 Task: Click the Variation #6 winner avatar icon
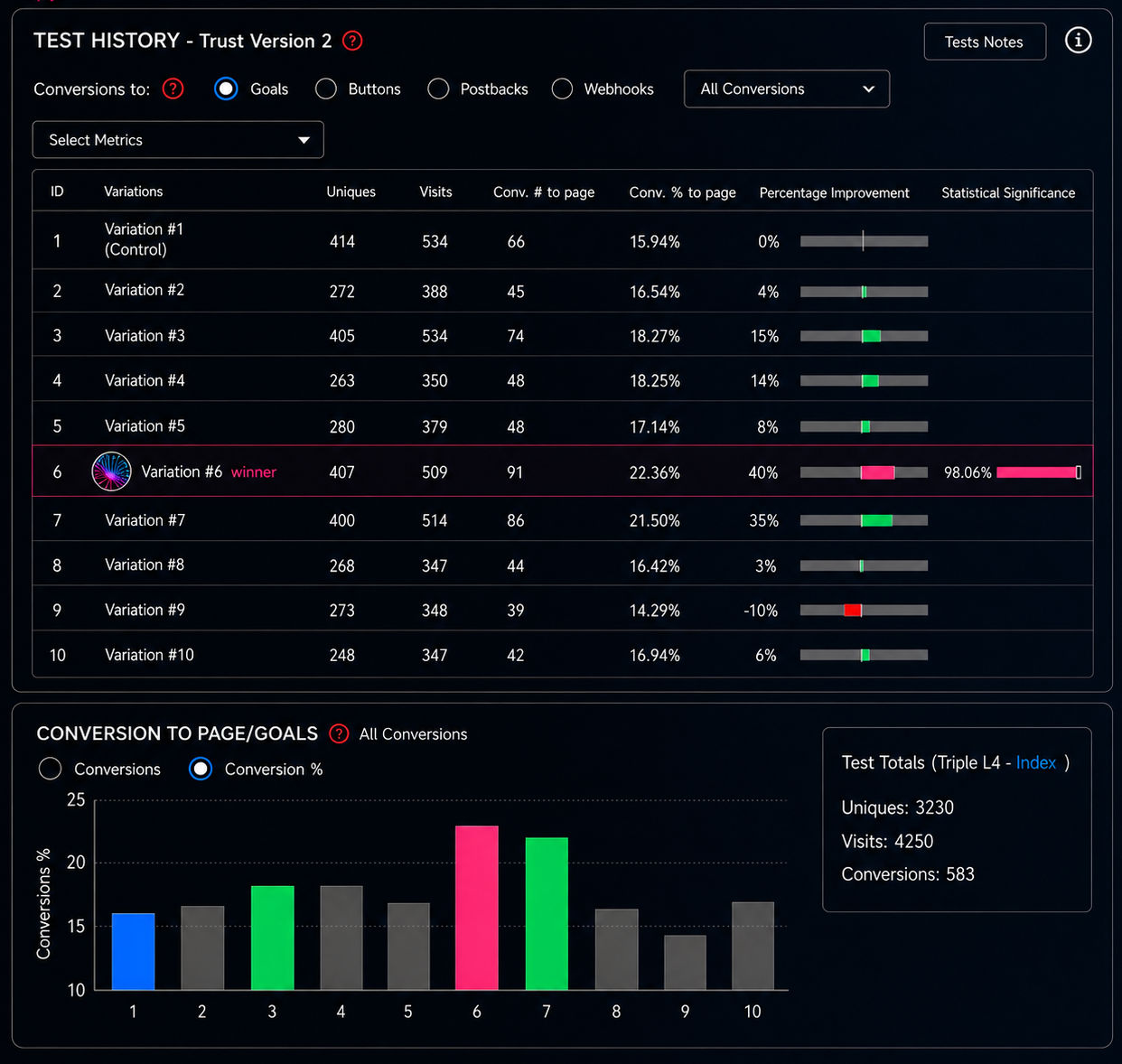(111, 471)
